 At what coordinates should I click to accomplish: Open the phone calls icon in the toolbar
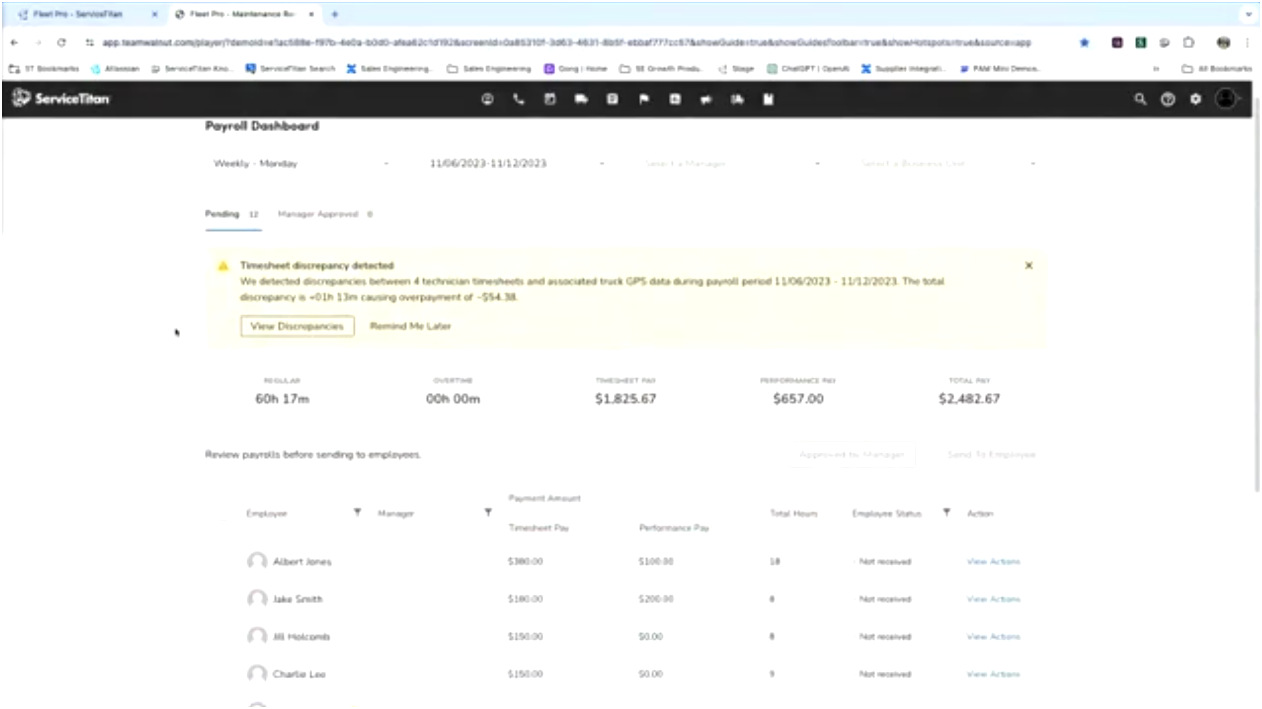(x=518, y=99)
